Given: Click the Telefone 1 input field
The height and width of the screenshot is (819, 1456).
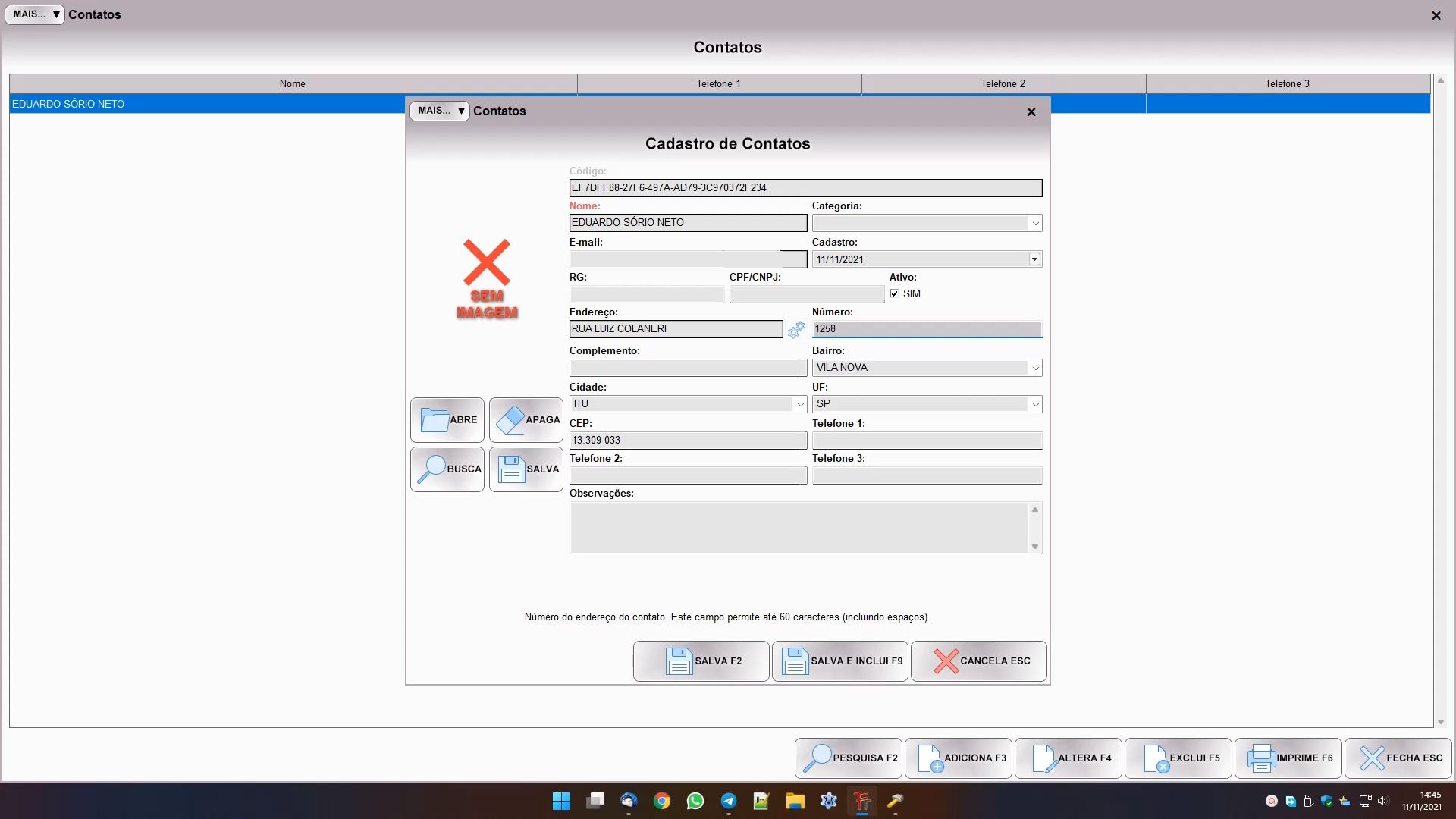Looking at the screenshot, I should [x=927, y=441].
